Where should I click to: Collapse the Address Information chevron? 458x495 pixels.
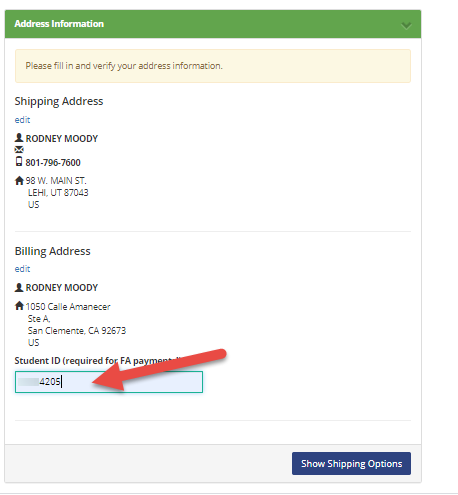click(x=406, y=25)
